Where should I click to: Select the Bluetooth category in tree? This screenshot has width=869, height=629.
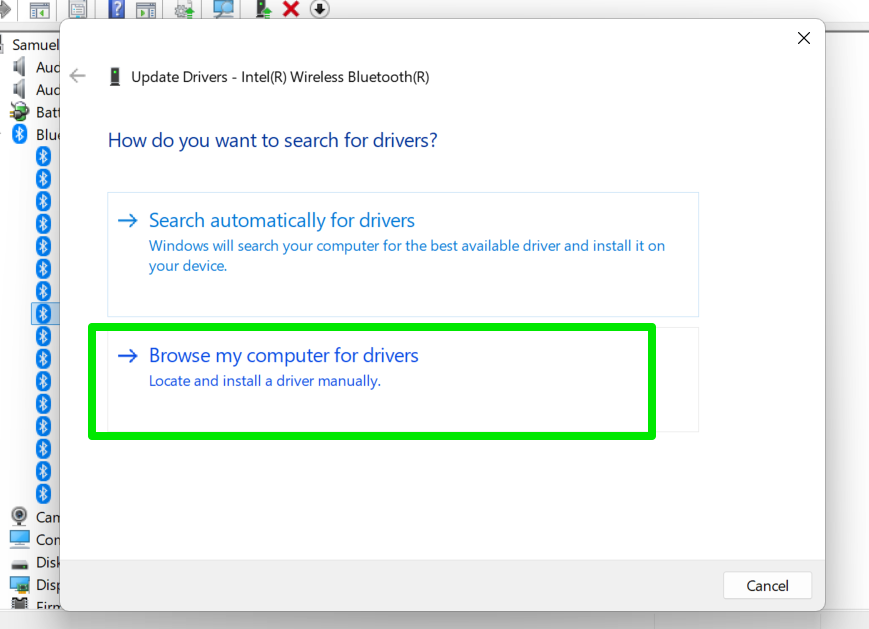click(x=47, y=135)
